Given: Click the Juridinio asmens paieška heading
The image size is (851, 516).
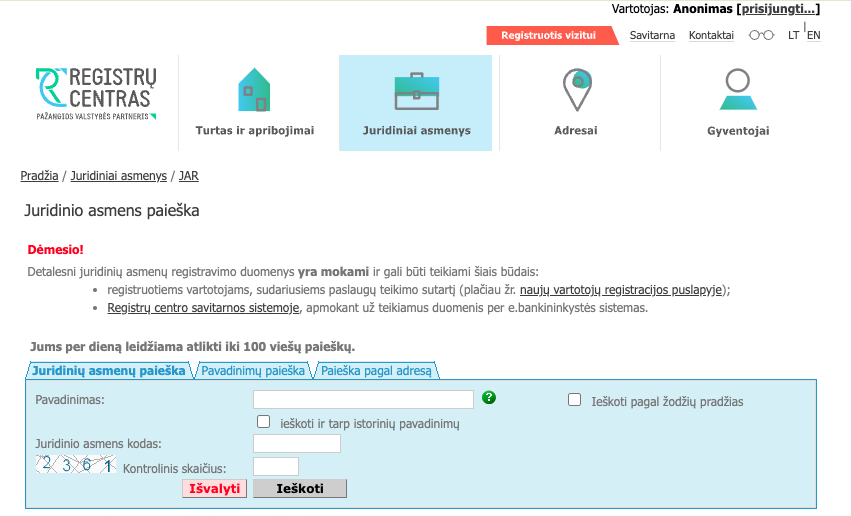Looking at the screenshot, I should point(112,211).
